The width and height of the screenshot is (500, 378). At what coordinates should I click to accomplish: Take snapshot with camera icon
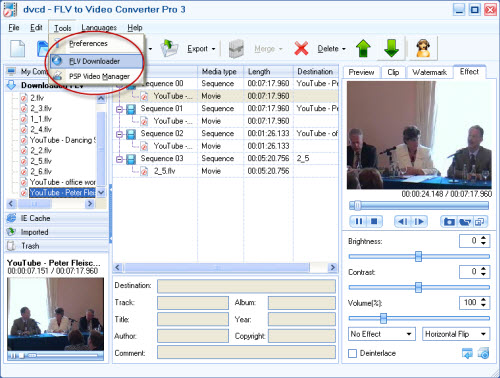click(449, 221)
